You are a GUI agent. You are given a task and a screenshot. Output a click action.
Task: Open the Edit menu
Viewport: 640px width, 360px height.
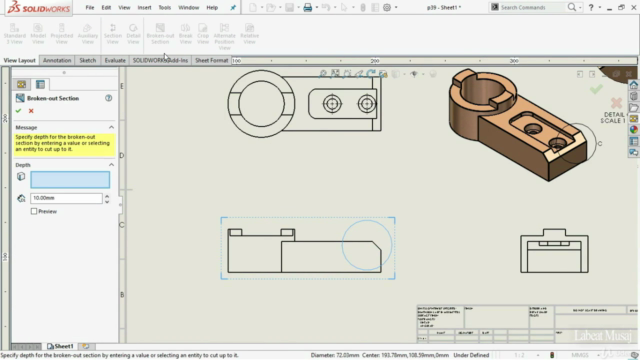pyautogui.click(x=106, y=7)
